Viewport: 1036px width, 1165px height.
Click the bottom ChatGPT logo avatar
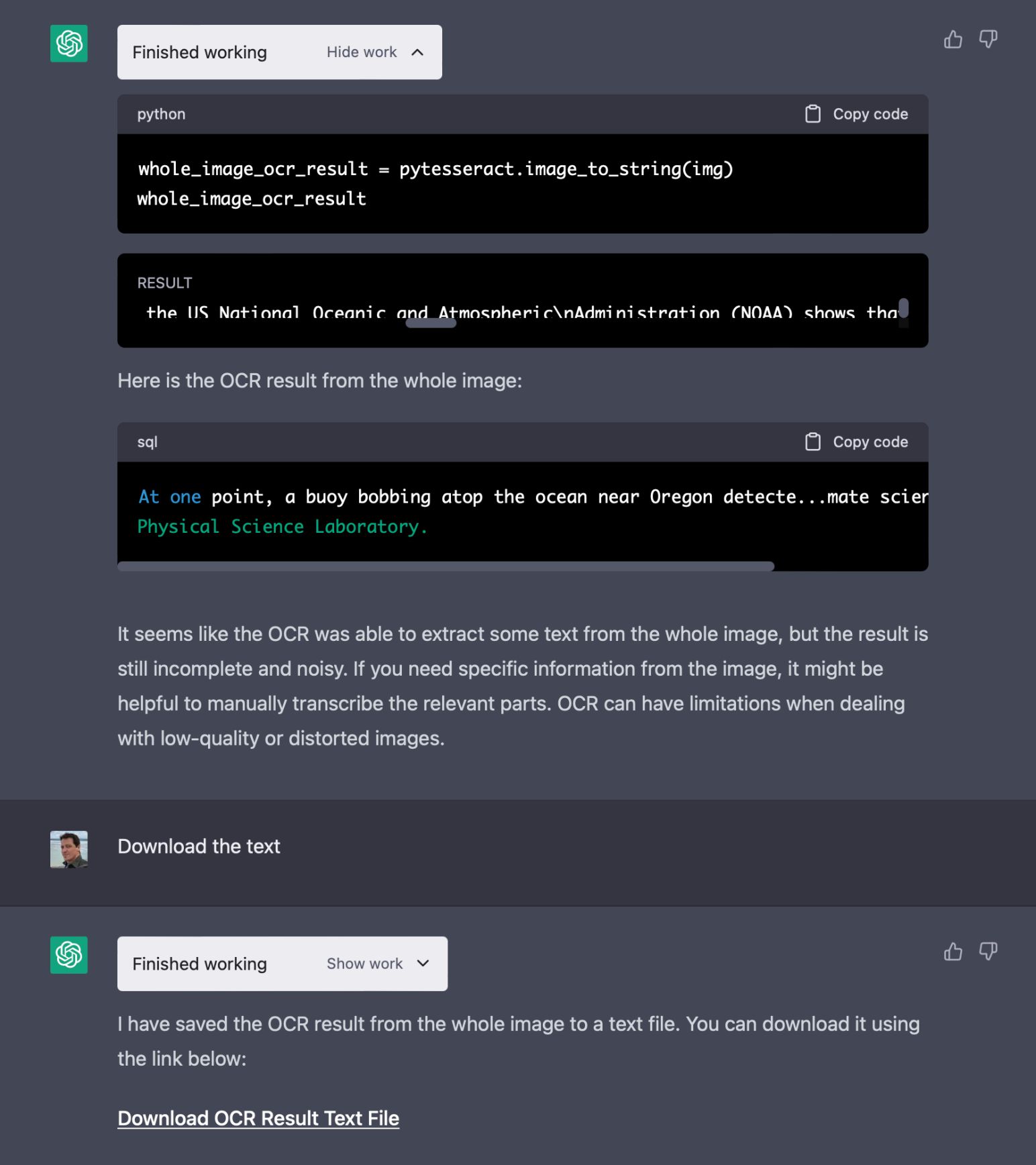pos(69,955)
